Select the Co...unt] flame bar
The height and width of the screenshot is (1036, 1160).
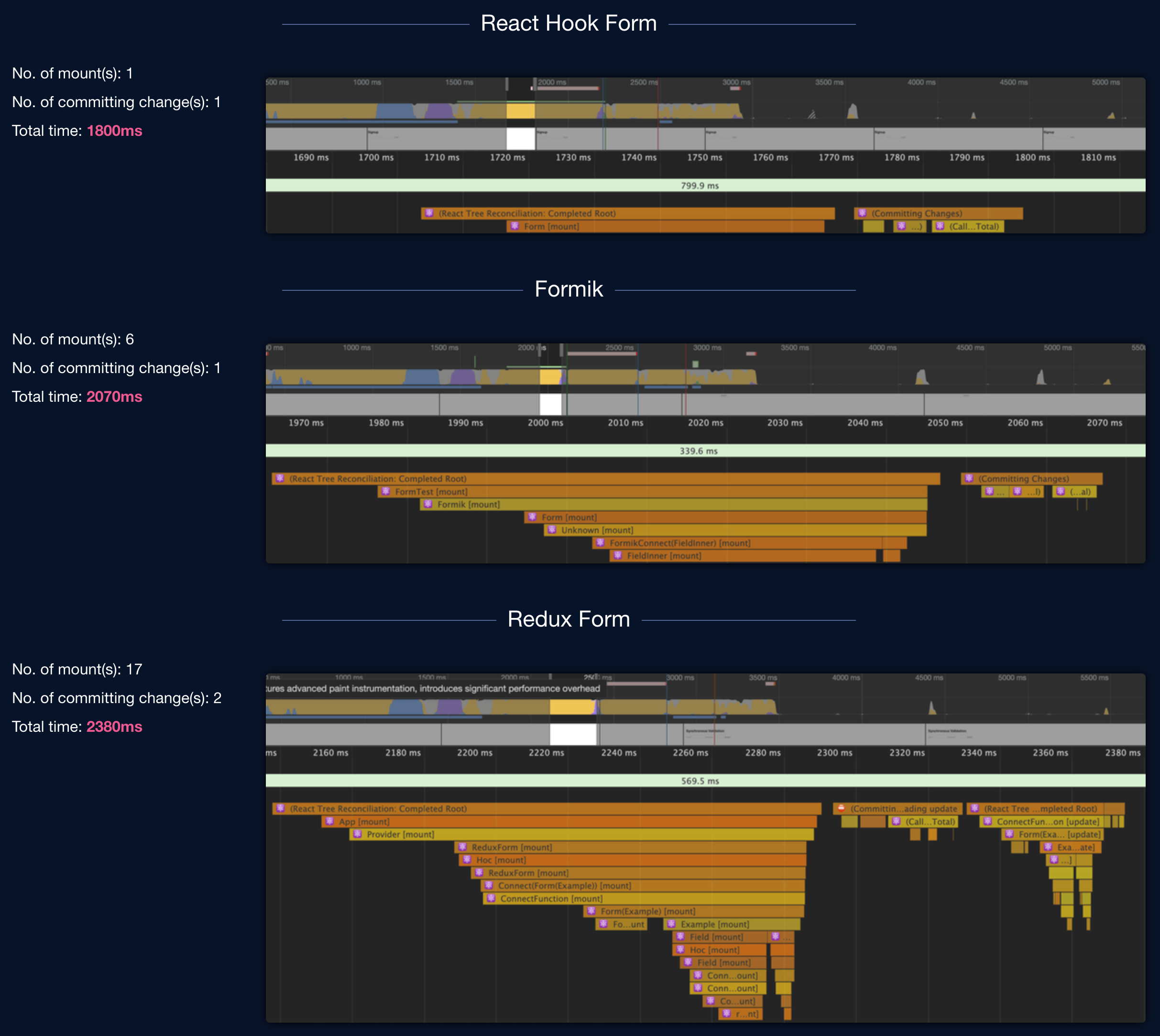[x=733, y=1001]
